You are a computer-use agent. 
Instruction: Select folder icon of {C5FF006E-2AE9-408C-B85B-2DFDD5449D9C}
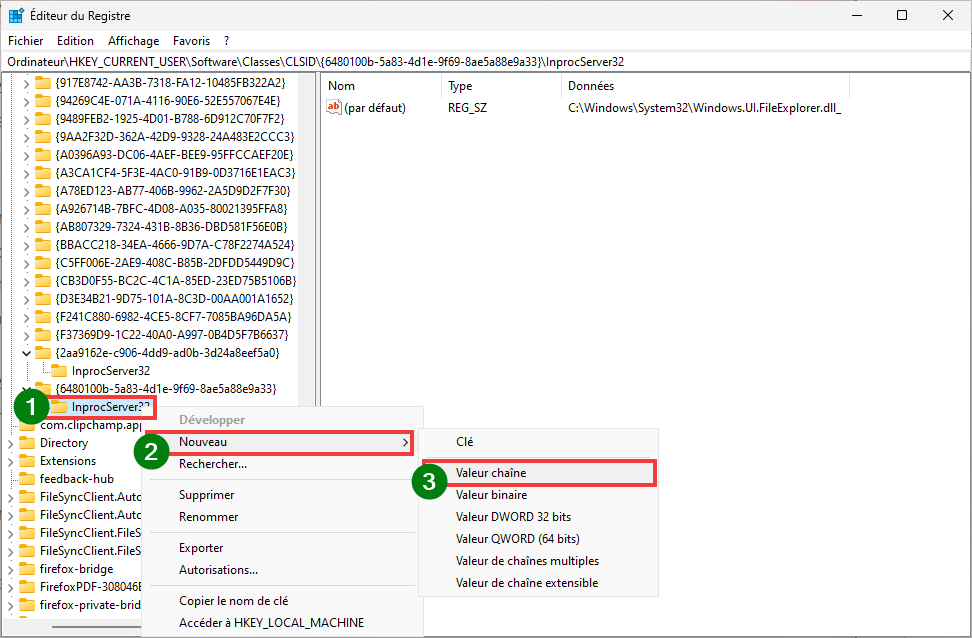tap(43, 262)
